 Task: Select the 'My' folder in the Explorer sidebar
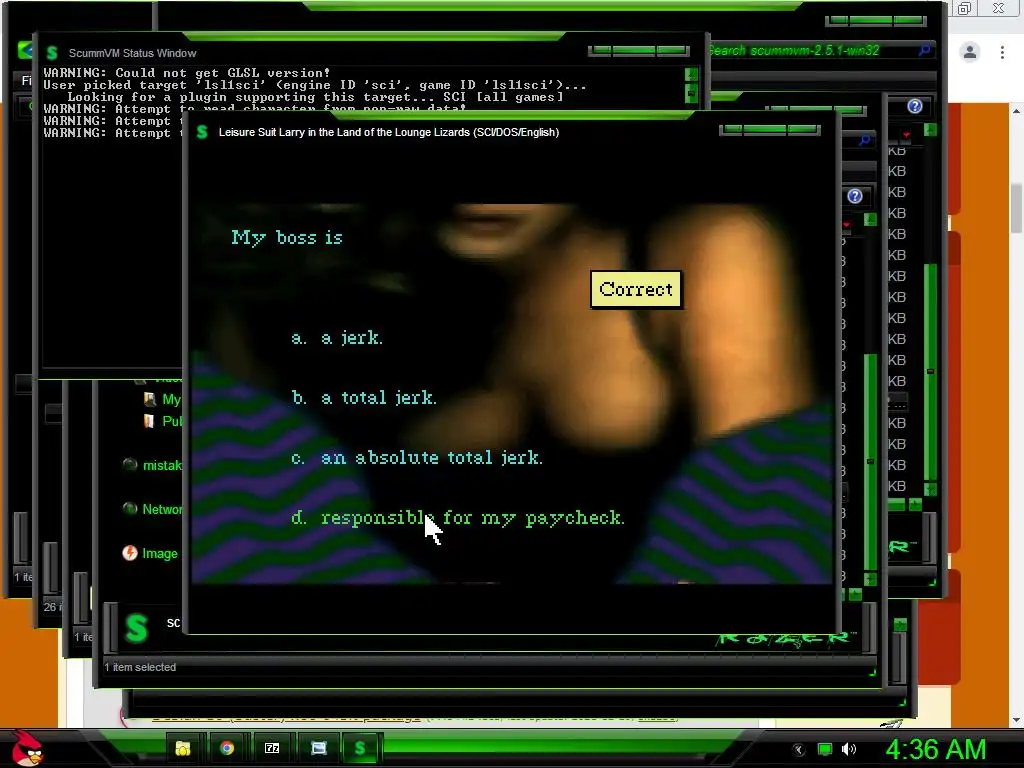[163, 399]
